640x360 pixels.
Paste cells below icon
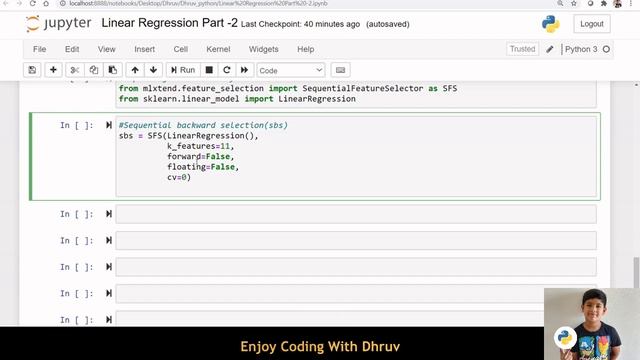pyautogui.click(x=113, y=70)
